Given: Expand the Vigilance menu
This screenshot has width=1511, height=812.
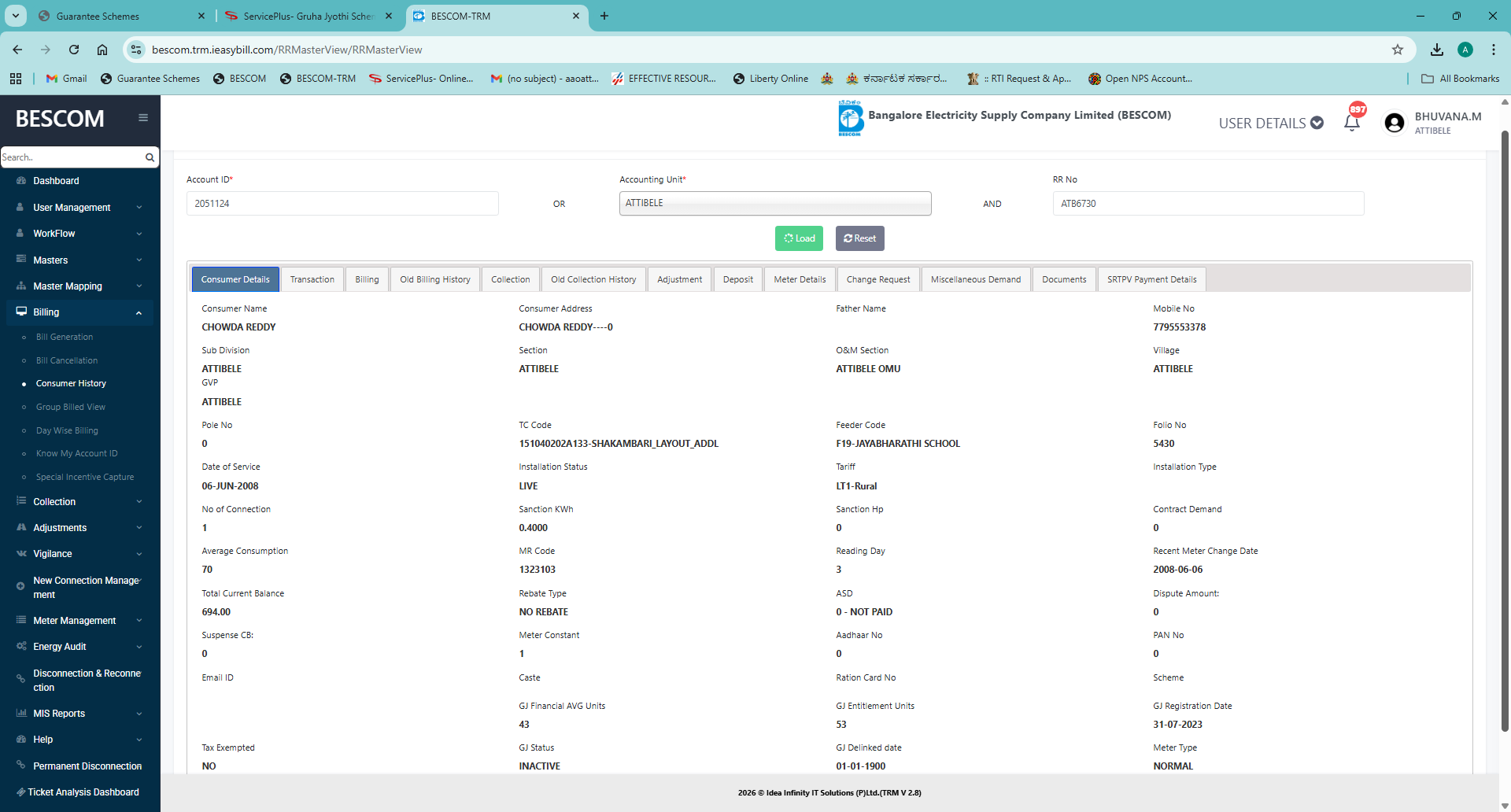Looking at the screenshot, I should 79,554.
